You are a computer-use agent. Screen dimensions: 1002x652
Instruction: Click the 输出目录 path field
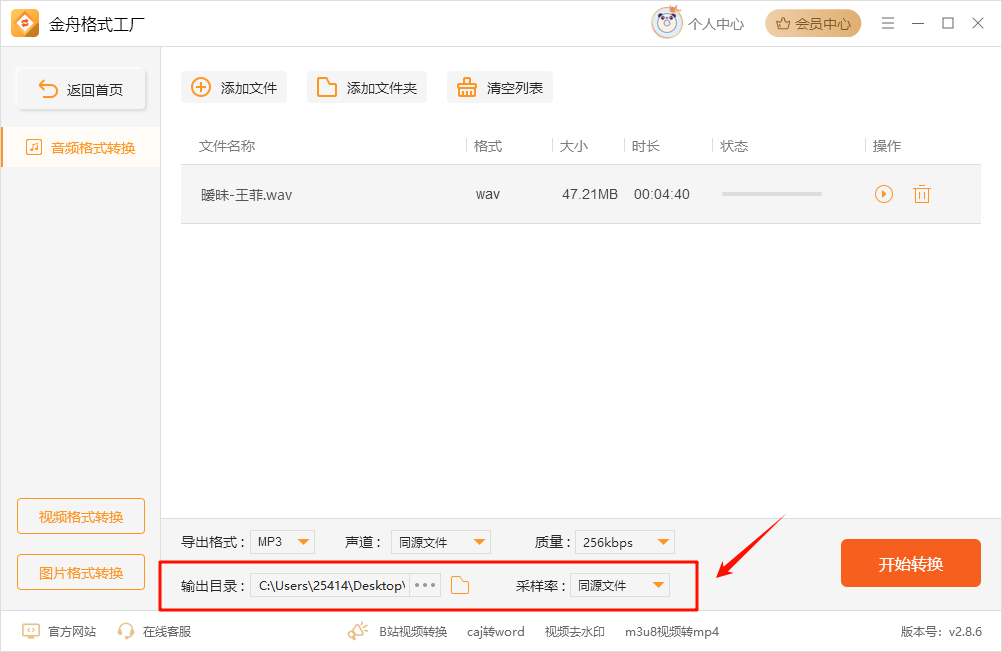[x=329, y=586]
